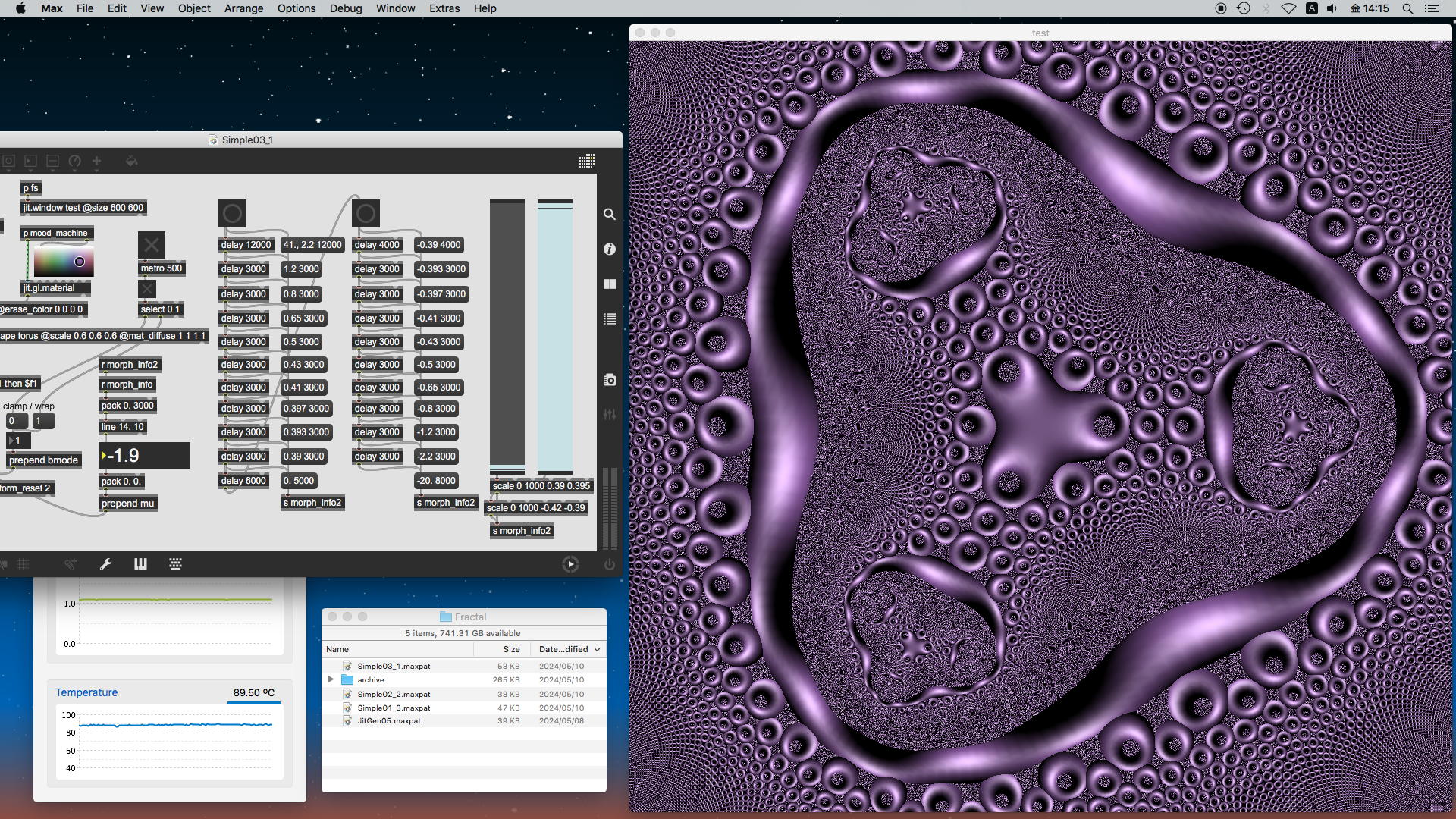Open the add object plus dropdown in toolbar
Screen dimensions: 1456x819
(x=96, y=161)
